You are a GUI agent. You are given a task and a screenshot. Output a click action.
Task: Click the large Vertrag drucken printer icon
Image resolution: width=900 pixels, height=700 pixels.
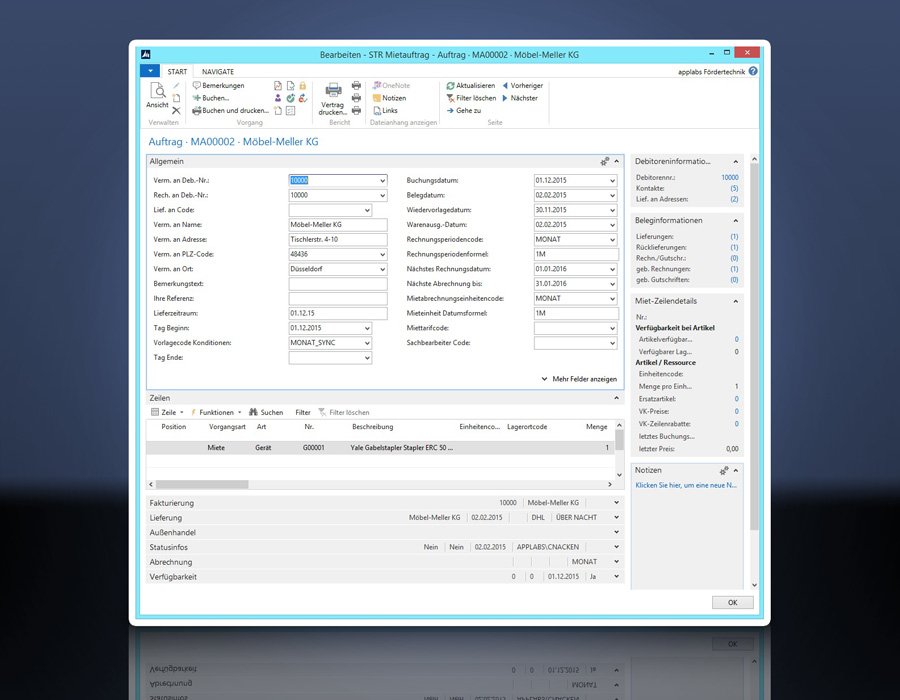333,90
